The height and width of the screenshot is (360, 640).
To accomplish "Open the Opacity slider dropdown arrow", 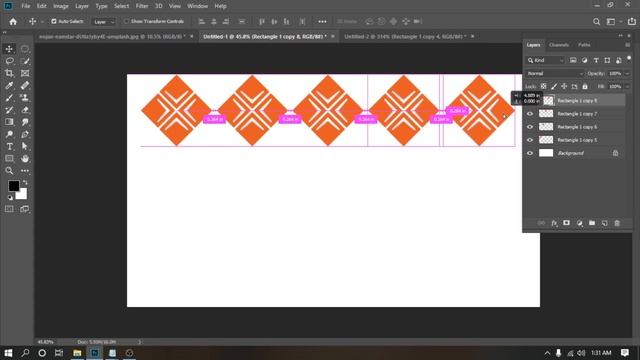I will pyautogui.click(x=627, y=73).
